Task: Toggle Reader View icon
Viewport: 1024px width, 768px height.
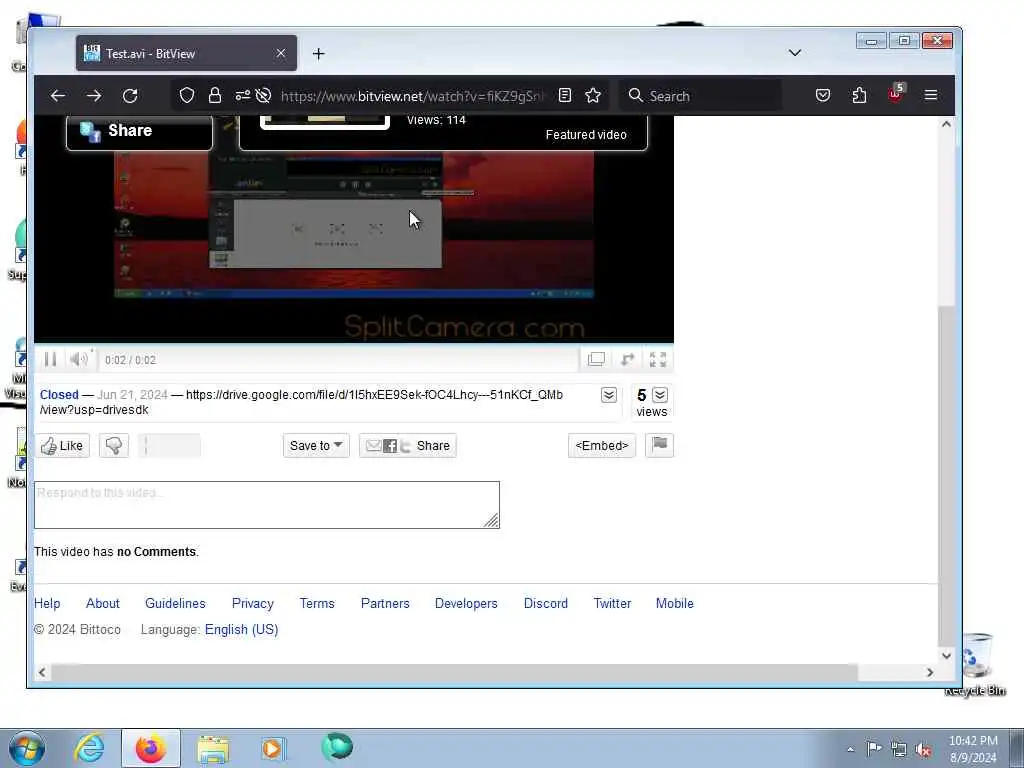Action: pos(565,96)
